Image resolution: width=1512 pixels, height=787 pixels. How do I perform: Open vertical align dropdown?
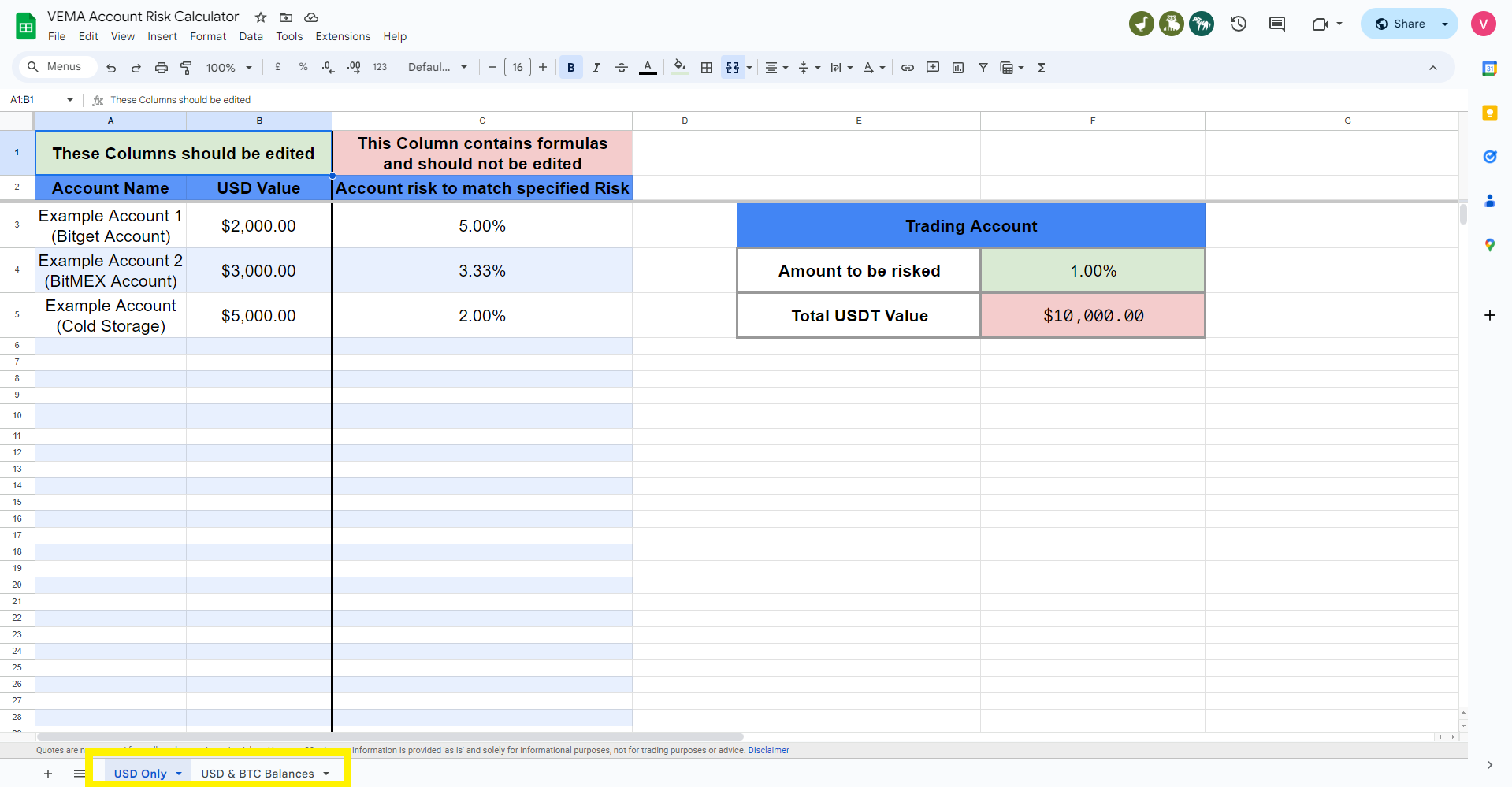point(809,68)
